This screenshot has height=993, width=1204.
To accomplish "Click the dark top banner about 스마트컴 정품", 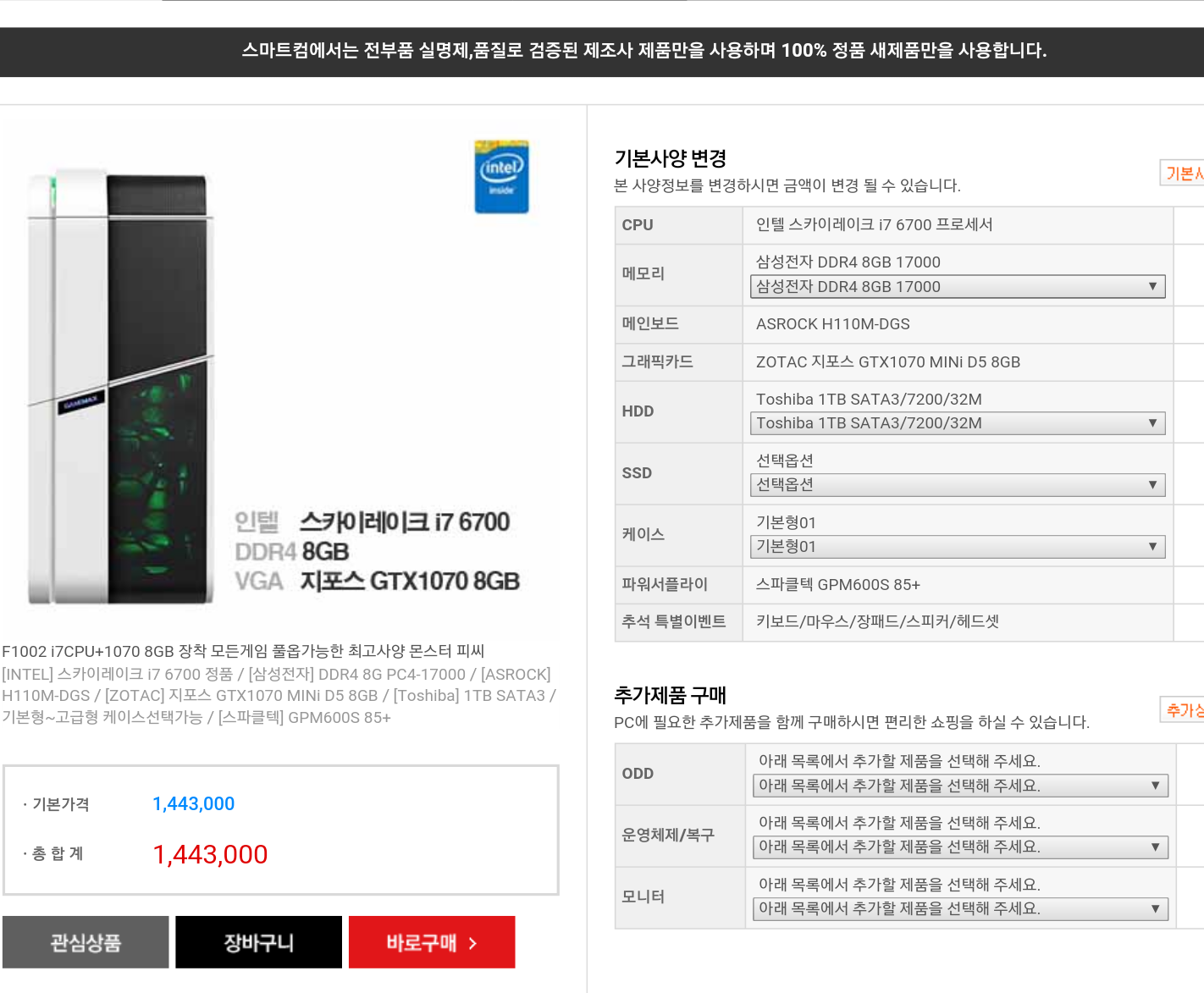I will tap(602, 52).
